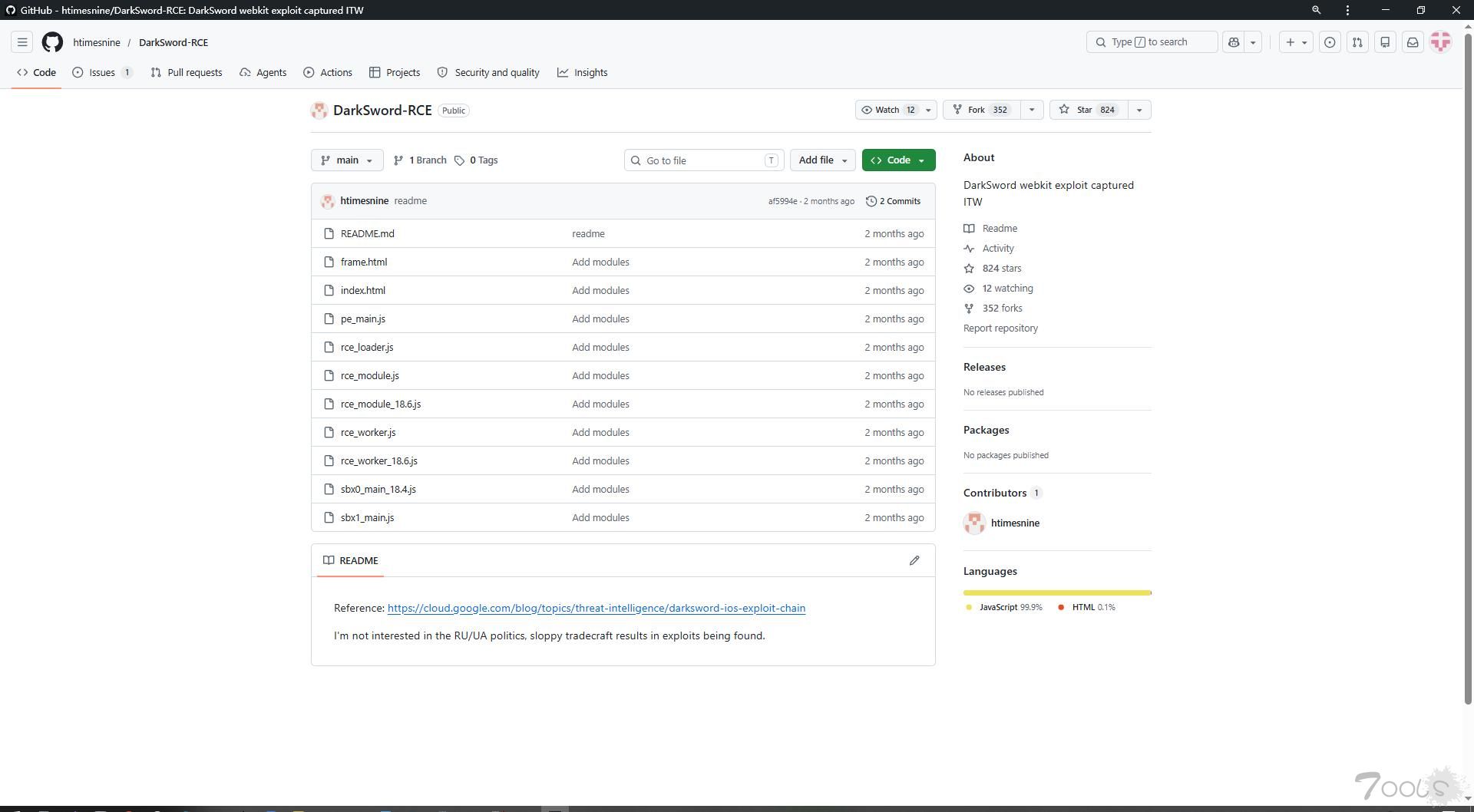This screenshot has width=1474, height=812.
Task: Expand the Fork options dropdown arrow
Action: pyautogui.click(x=1032, y=110)
